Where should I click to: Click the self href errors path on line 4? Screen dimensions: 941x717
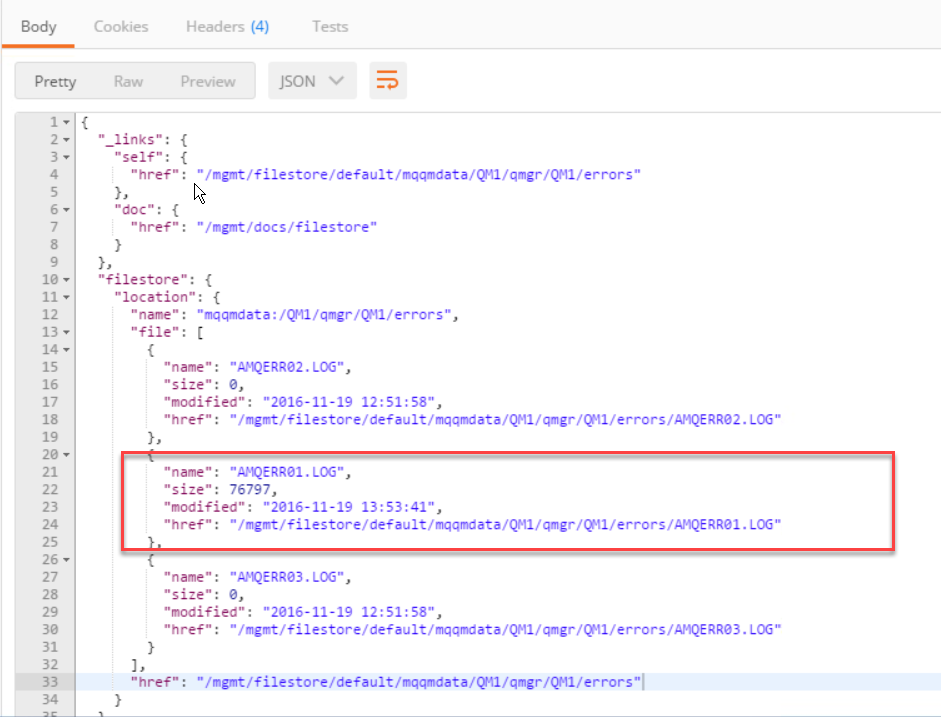[x=419, y=175]
